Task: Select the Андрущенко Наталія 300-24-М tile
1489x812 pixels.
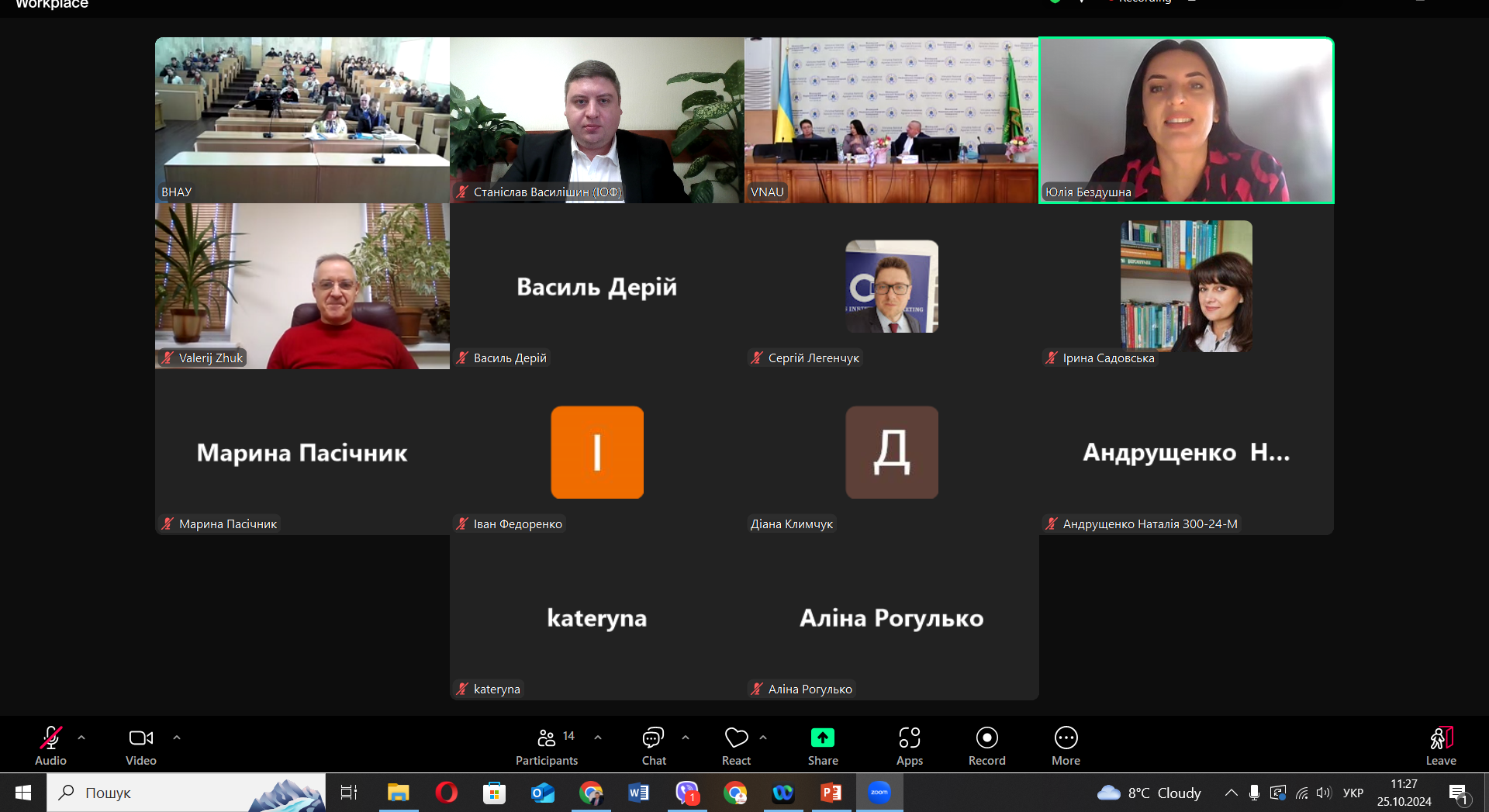Action: (x=1187, y=452)
